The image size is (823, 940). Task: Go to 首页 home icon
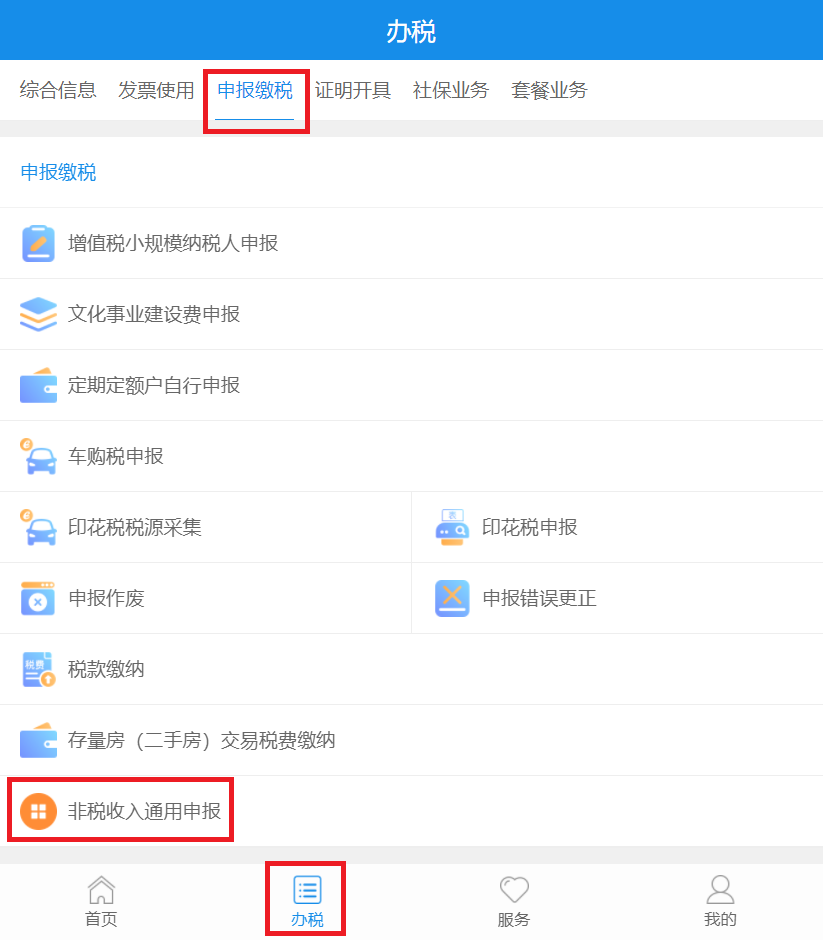click(101, 890)
